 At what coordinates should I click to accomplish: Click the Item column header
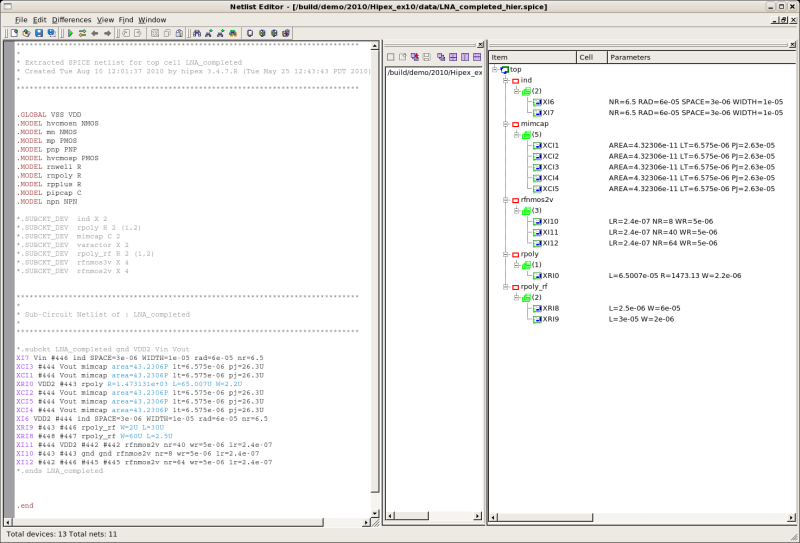point(500,57)
